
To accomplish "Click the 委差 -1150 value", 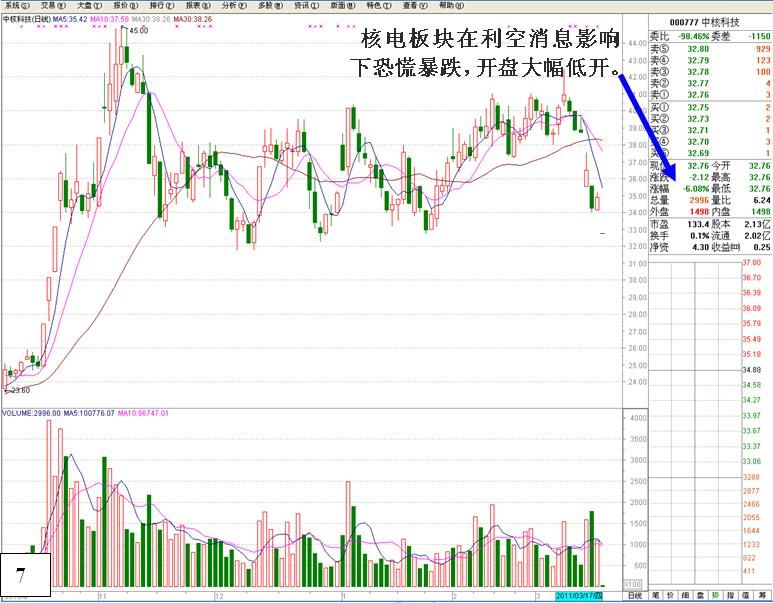I will tap(759, 36).
